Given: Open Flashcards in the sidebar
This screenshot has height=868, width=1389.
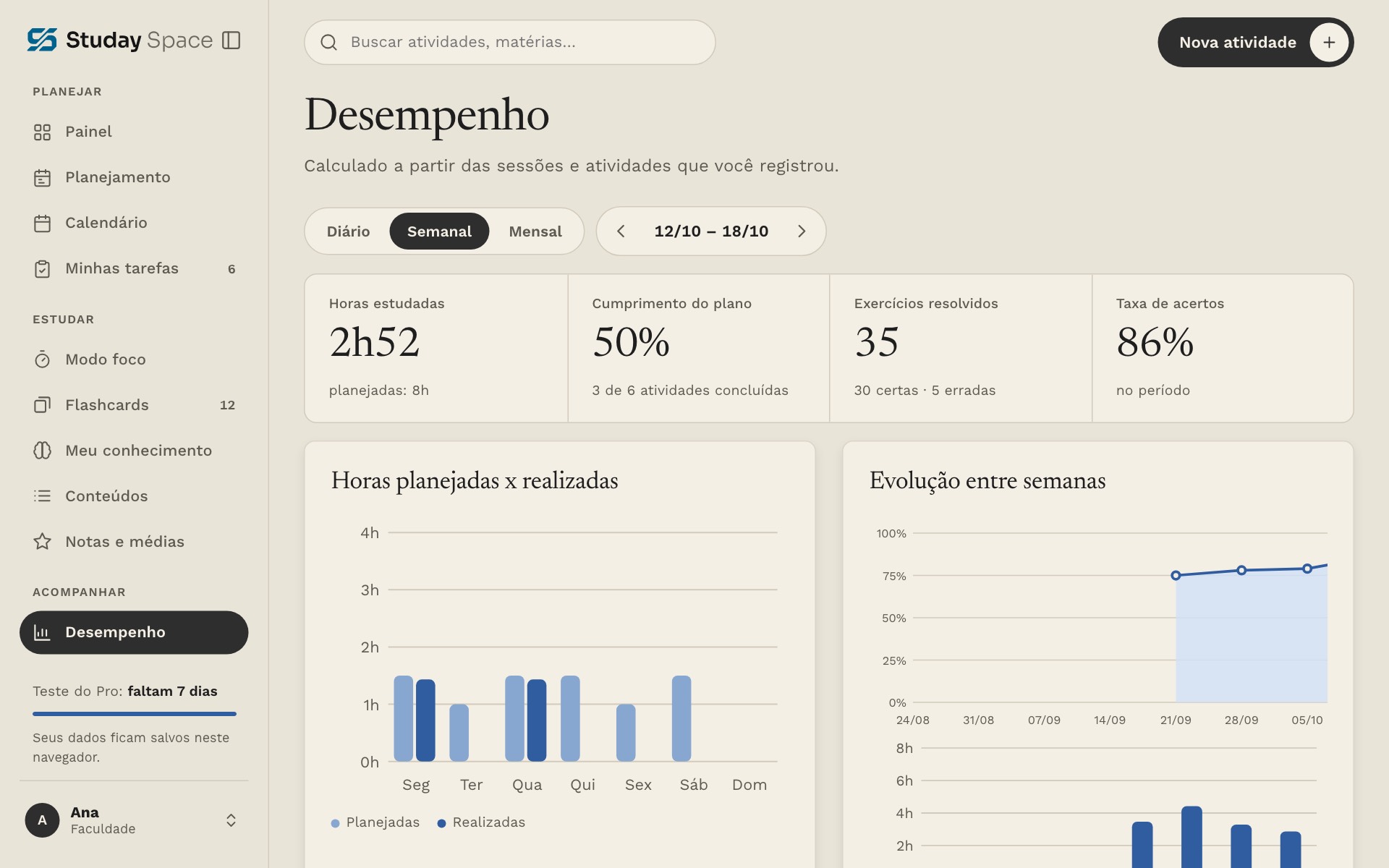Looking at the screenshot, I should 134,405.
